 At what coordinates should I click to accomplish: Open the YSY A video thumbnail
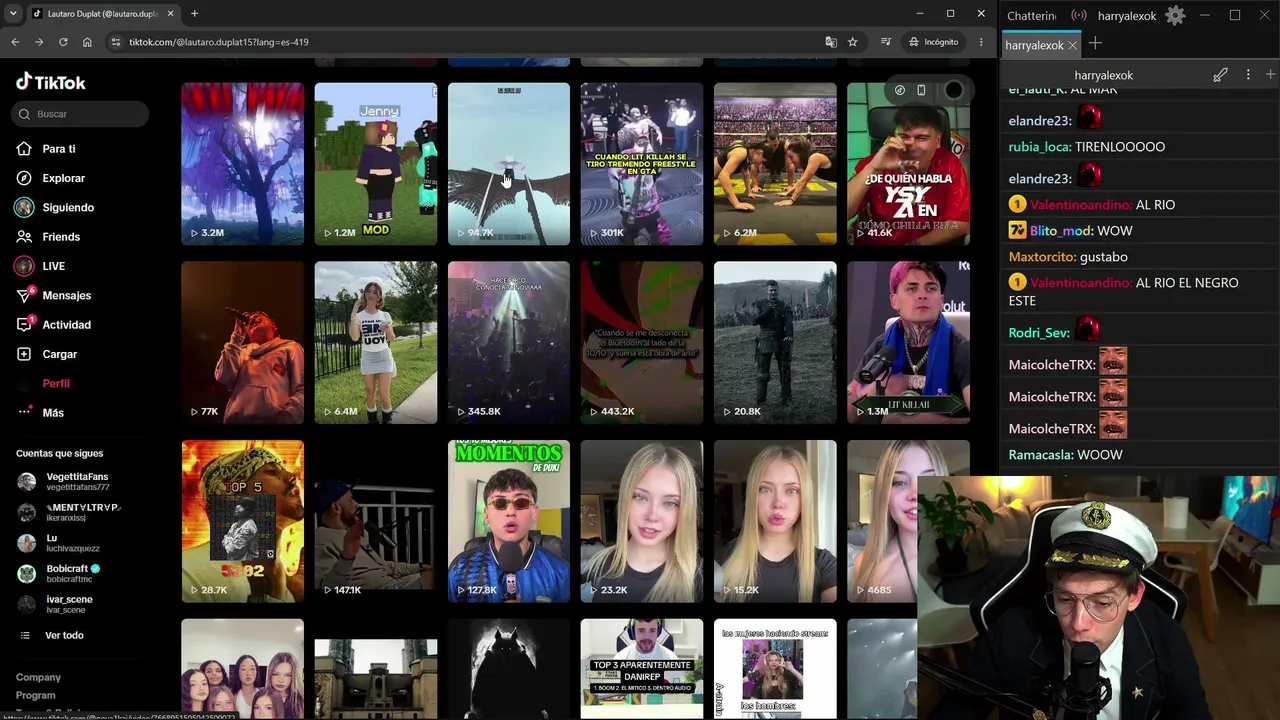[x=908, y=164]
